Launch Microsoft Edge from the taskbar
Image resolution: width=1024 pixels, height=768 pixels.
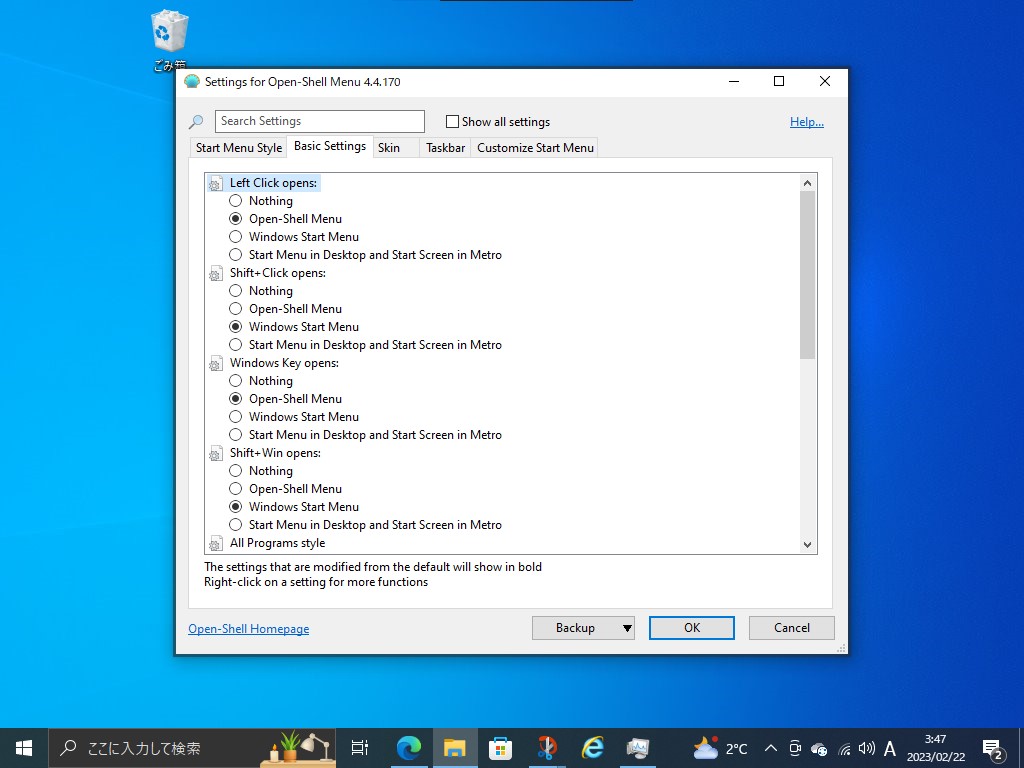409,748
